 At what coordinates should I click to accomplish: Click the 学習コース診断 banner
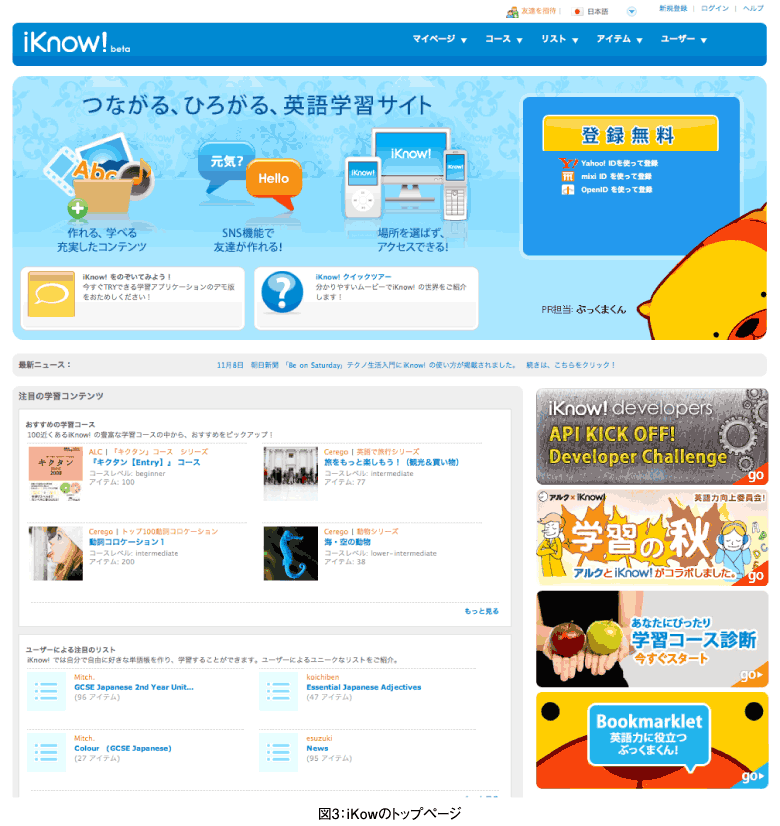pyautogui.click(x=652, y=639)
